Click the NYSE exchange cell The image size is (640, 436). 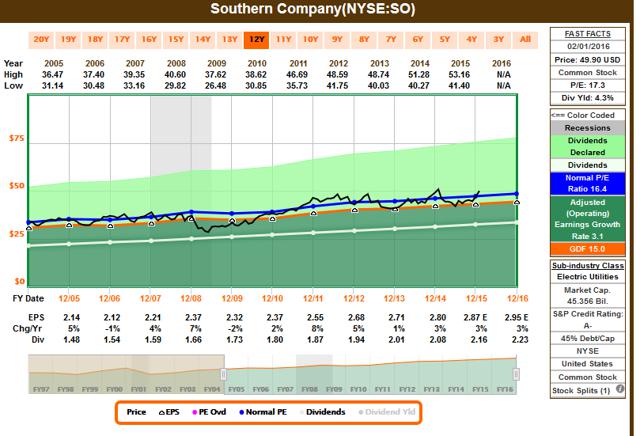pos(588,351)
